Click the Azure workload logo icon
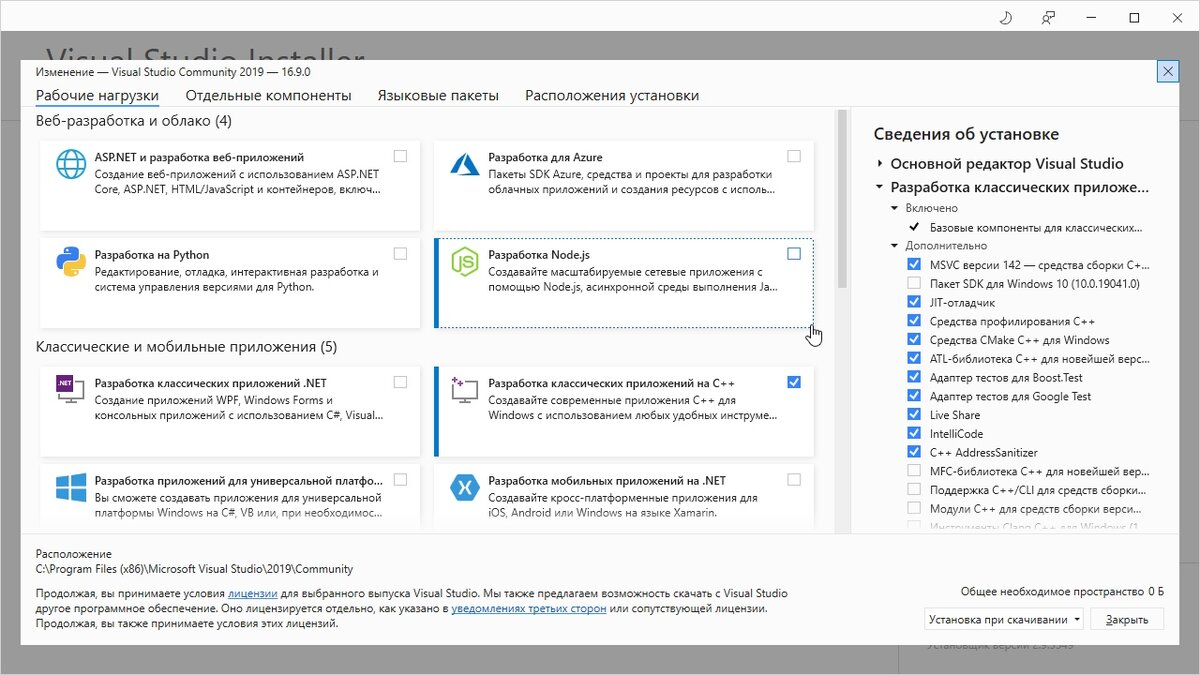The width and height of the screenshot is (1200, 675). click(464, 166)
